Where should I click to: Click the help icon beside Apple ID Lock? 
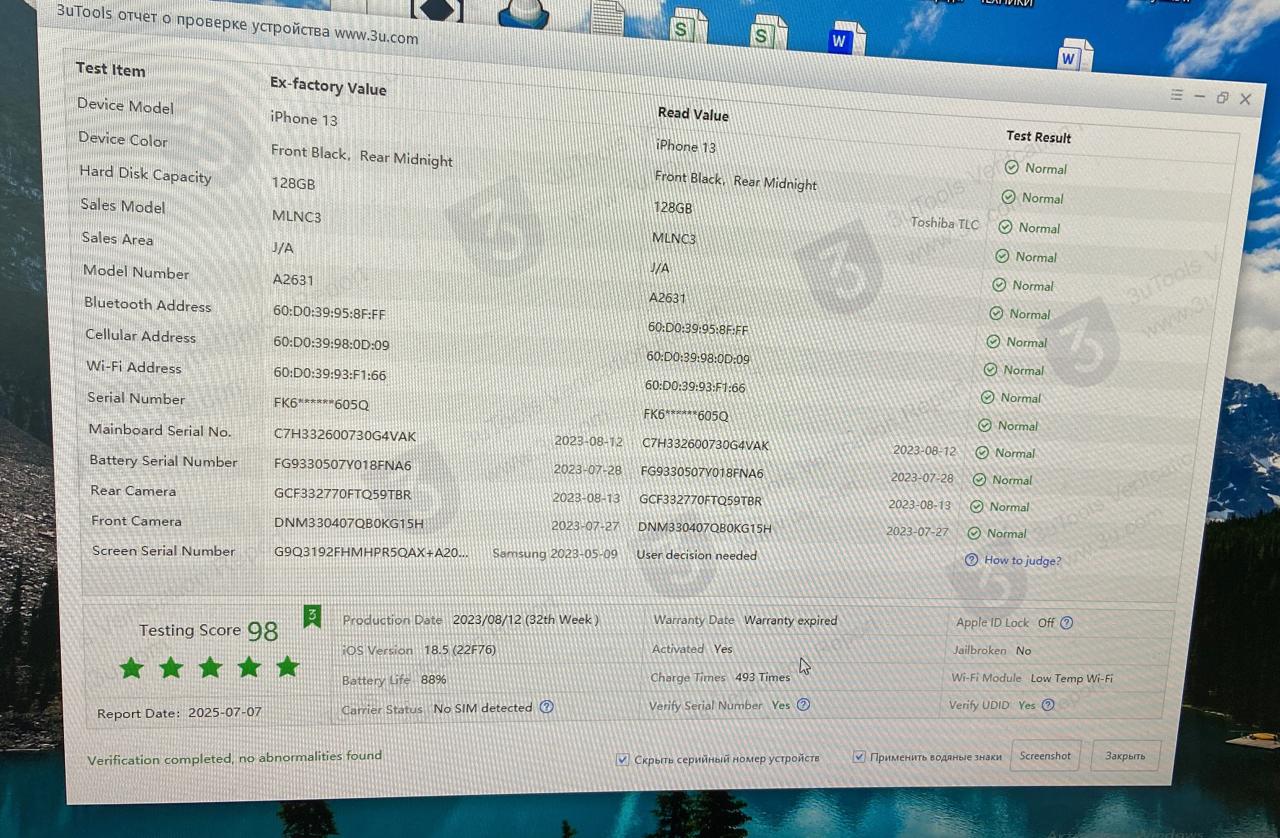pyautogui.click(x=1067, y=622)
